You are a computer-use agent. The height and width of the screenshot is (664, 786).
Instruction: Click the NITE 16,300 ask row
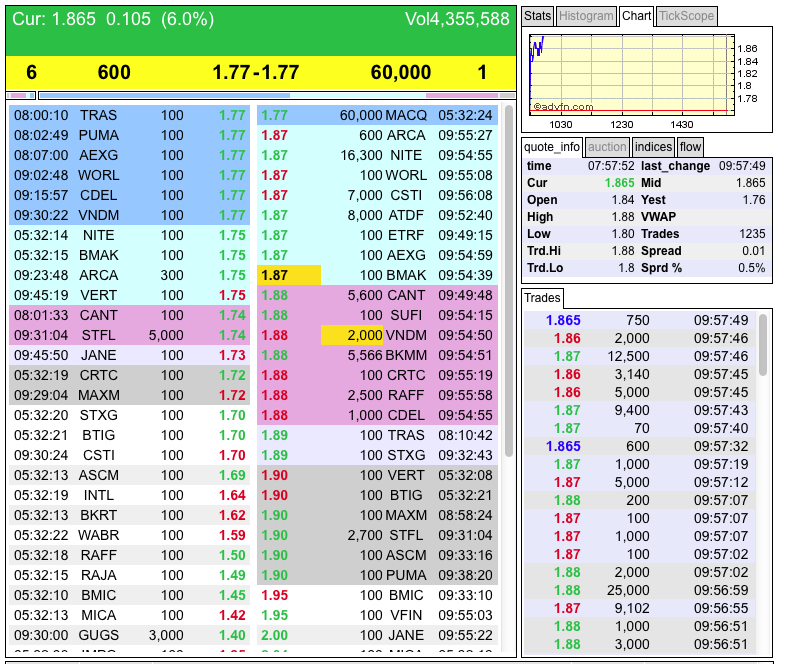(377, 155)
